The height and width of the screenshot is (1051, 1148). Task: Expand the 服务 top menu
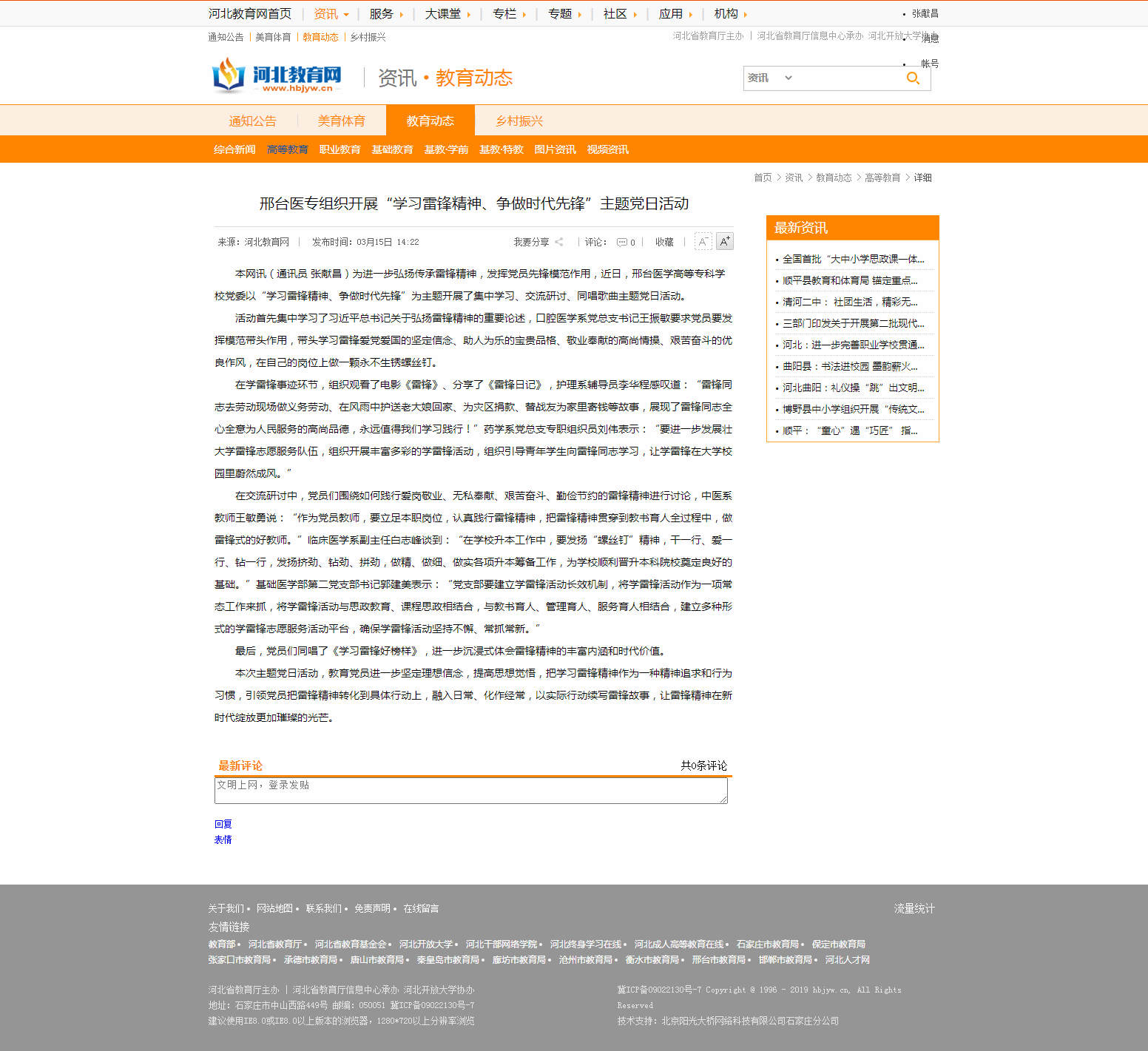pyautogui.click(x=386, y=14)
